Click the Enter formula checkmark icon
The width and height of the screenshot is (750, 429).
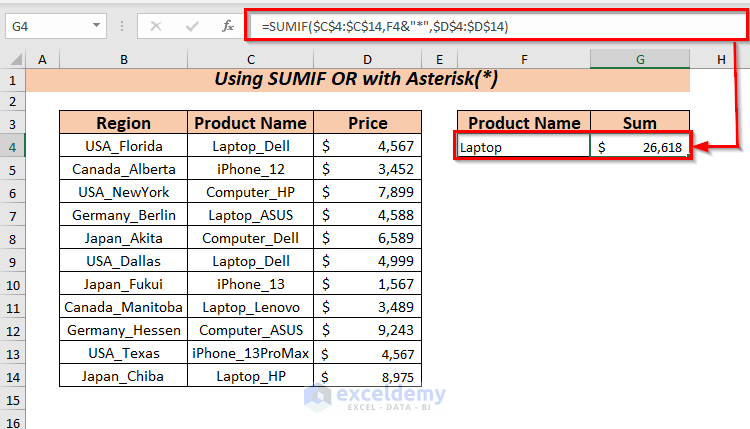coord(192,26)
